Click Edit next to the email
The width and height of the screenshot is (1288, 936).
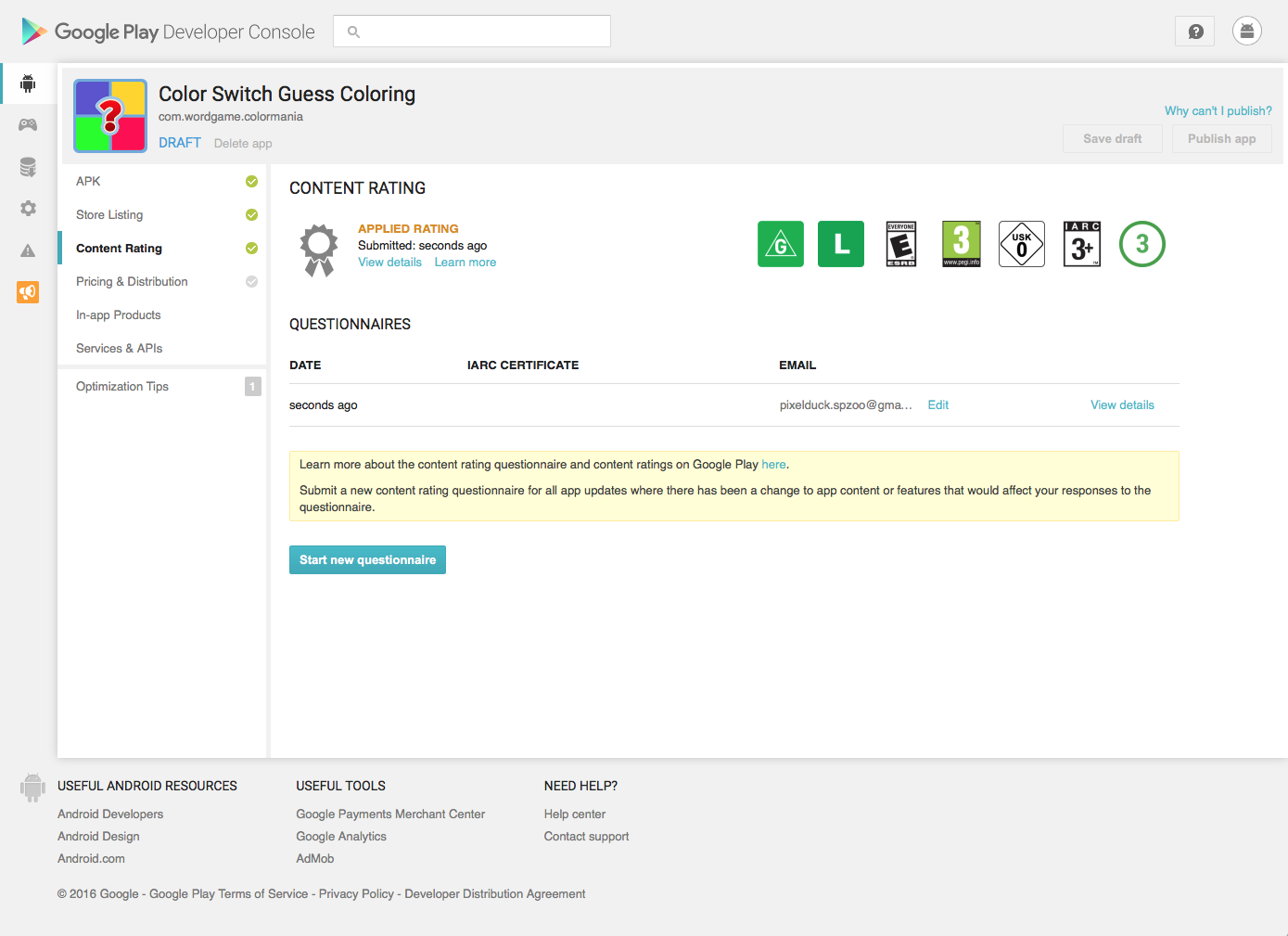[938, 405]
